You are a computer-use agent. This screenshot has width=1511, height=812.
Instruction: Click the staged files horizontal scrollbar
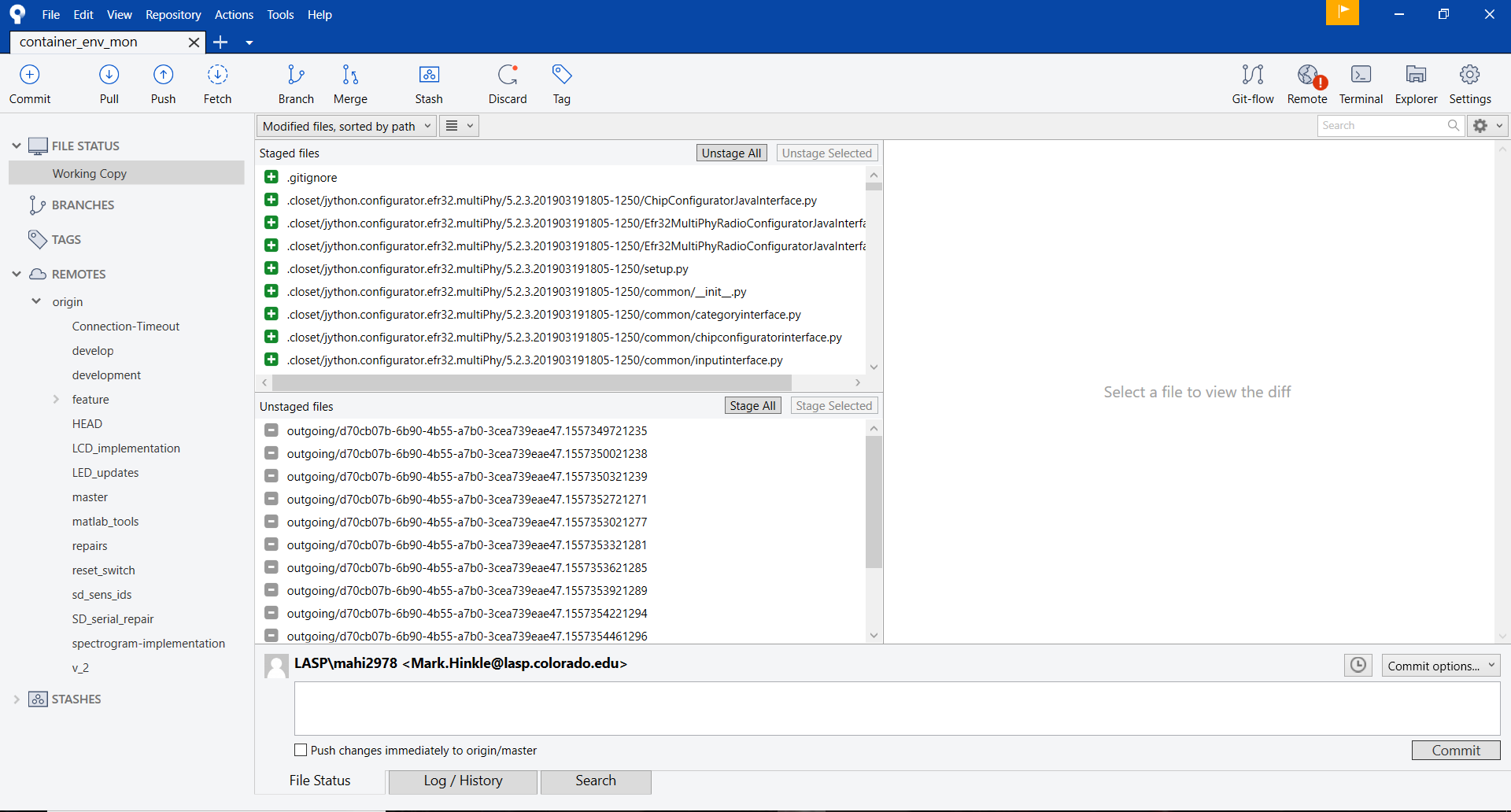pos(532,382)
